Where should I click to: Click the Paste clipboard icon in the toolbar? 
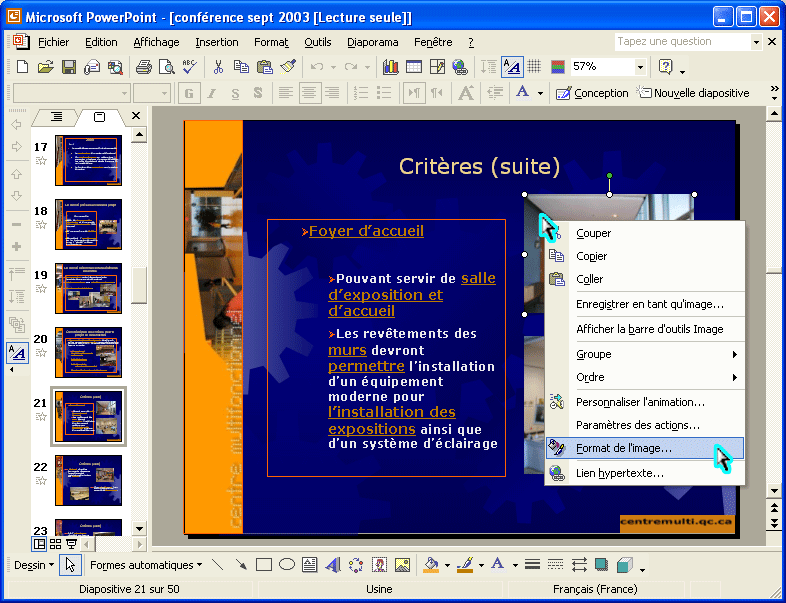point(265,67)
